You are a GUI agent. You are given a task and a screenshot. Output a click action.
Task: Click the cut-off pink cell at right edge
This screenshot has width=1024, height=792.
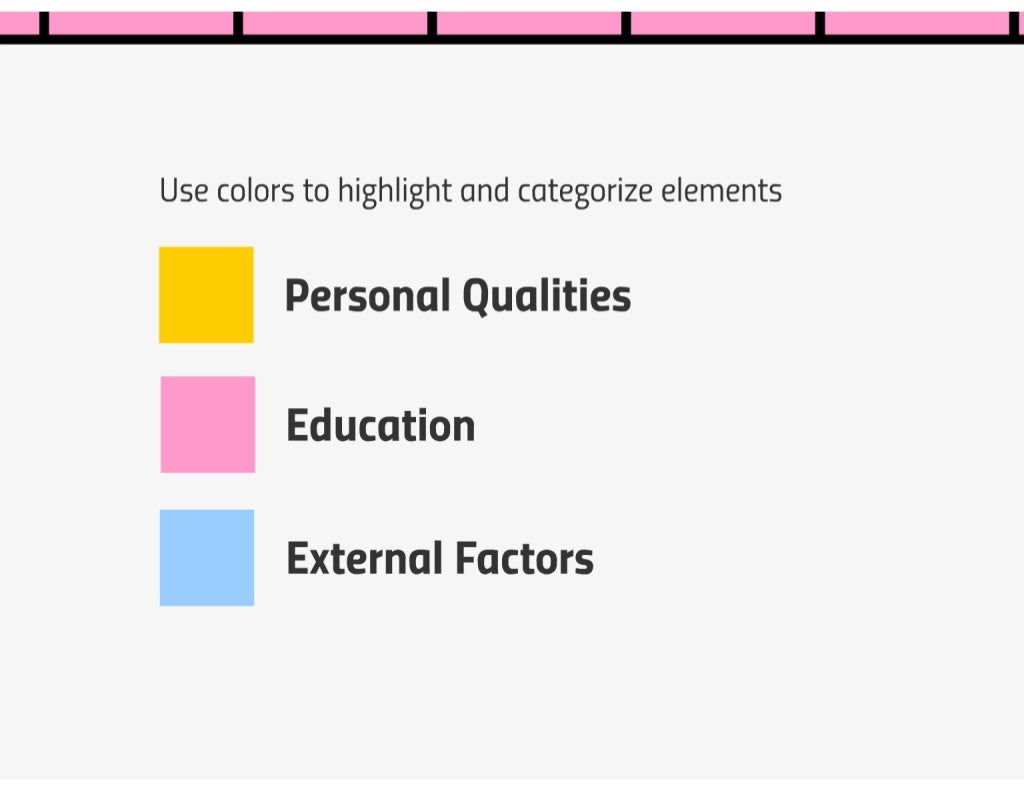[1021, 23]
